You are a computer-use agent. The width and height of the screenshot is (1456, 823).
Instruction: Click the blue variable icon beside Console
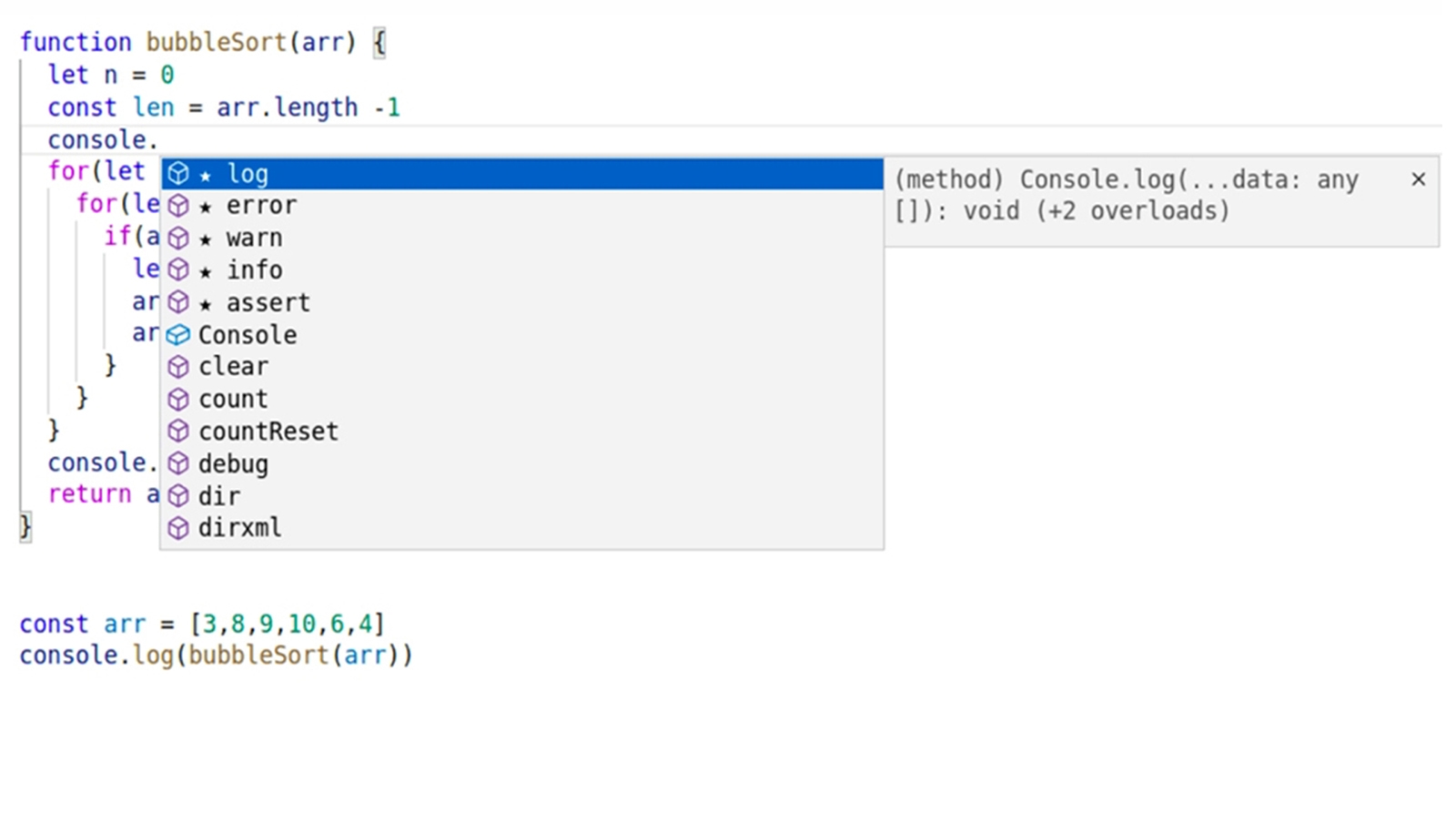(178, 335)
